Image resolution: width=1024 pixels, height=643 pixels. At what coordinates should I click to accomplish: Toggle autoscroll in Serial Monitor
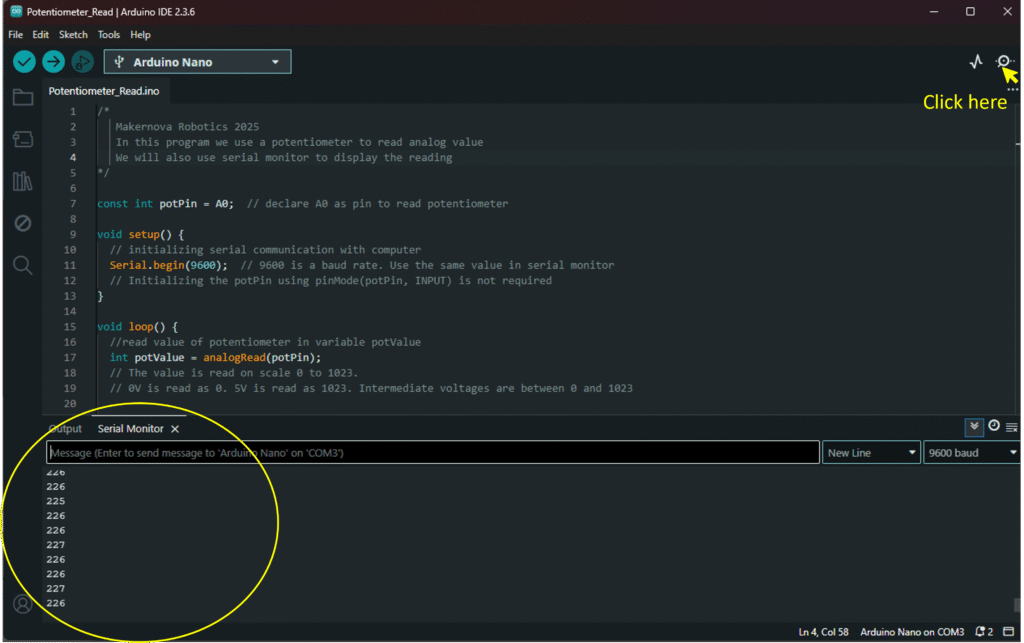pos(974,427)
